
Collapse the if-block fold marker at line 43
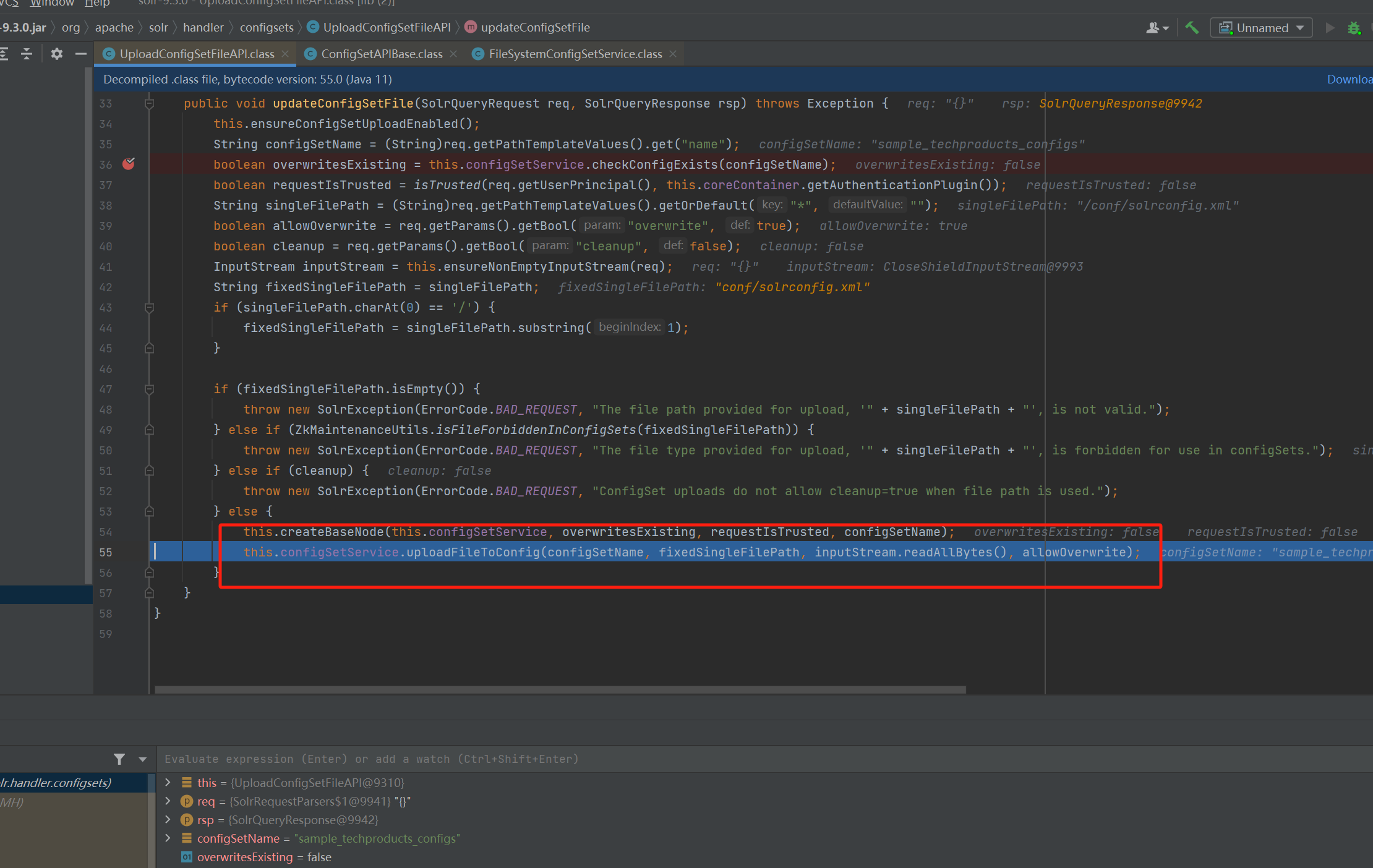point(149,307)
